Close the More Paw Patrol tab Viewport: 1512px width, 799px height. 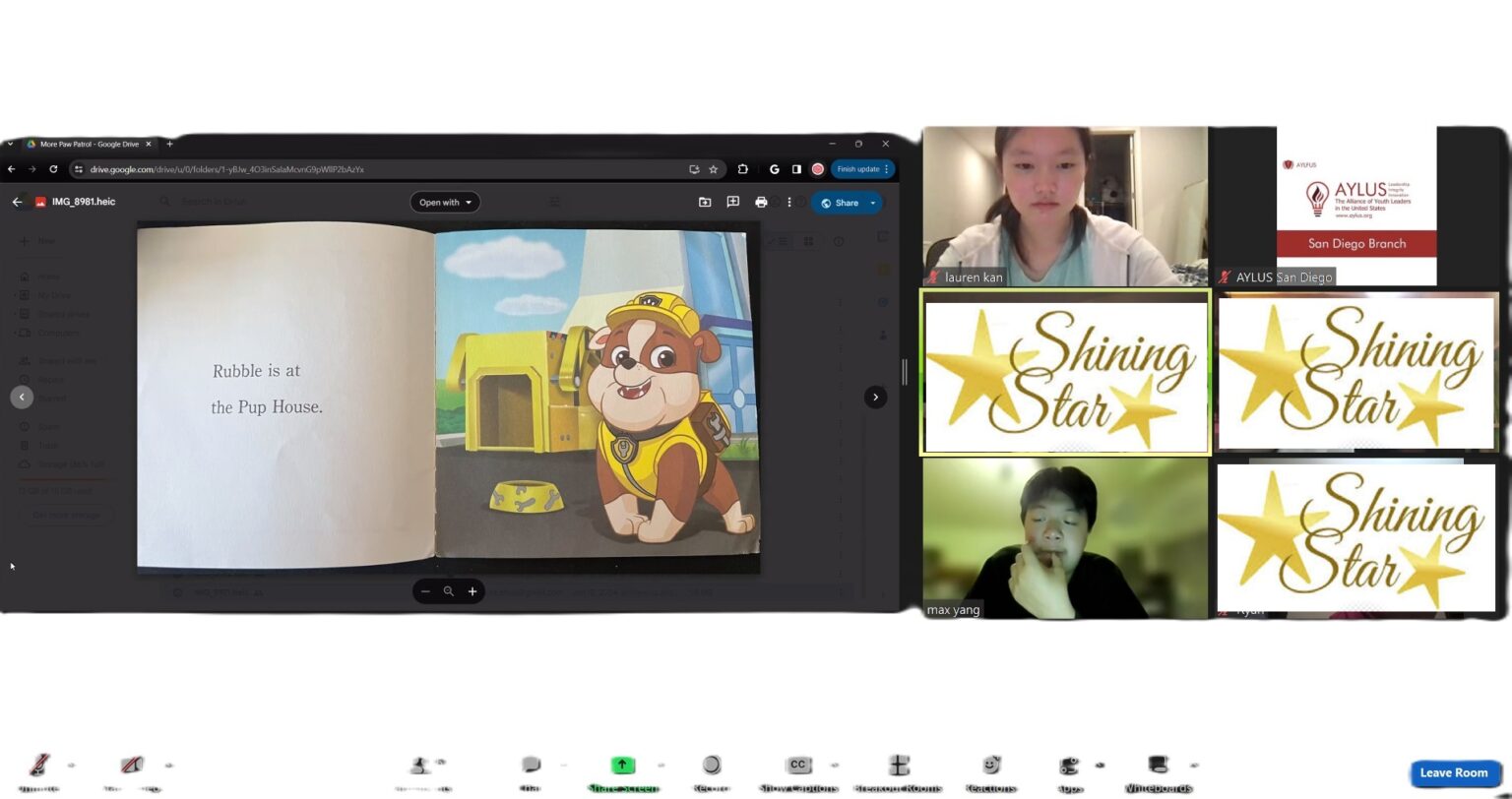tap(149, 144)
